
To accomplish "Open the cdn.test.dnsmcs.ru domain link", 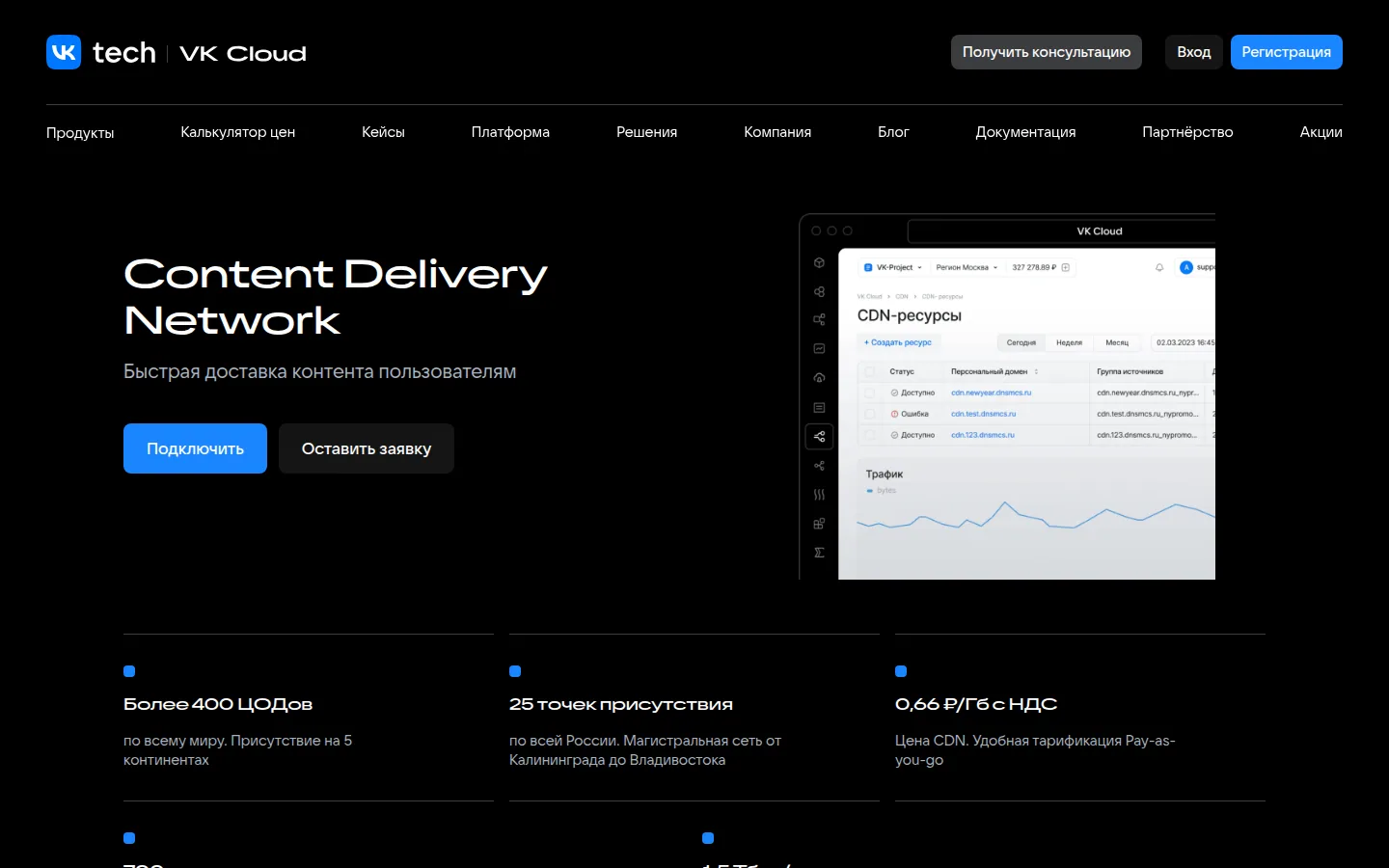I will [983, 414].
